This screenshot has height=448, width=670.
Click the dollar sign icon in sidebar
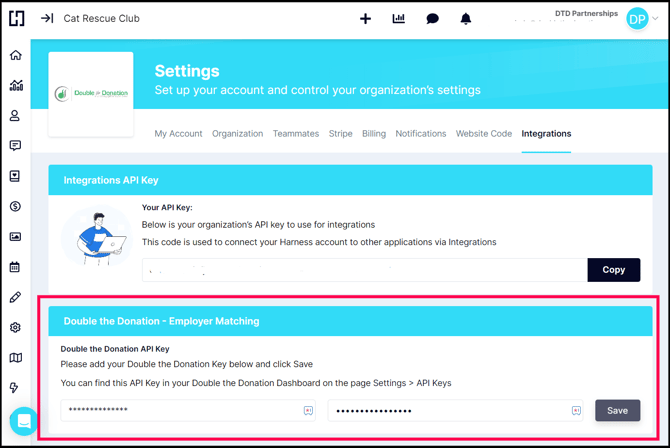coord(15,207)
